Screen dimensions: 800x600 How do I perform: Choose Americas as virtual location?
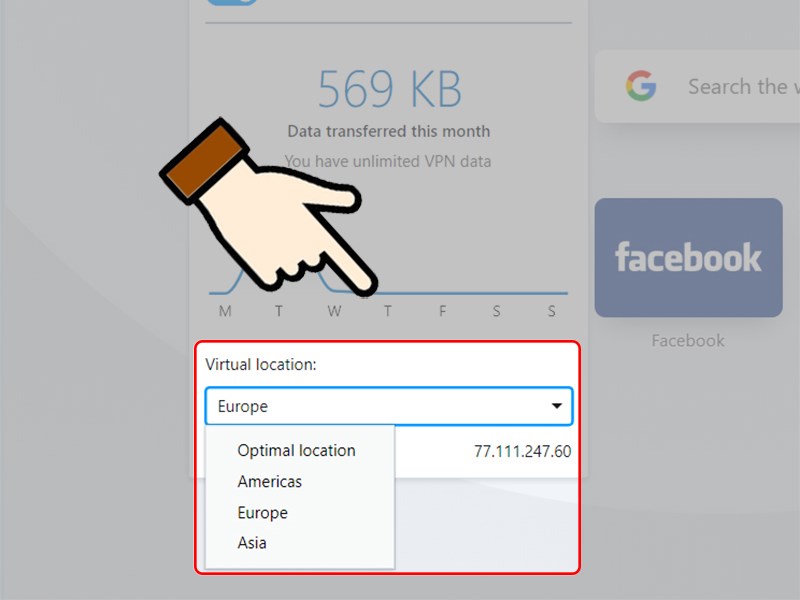pos(270,482)
